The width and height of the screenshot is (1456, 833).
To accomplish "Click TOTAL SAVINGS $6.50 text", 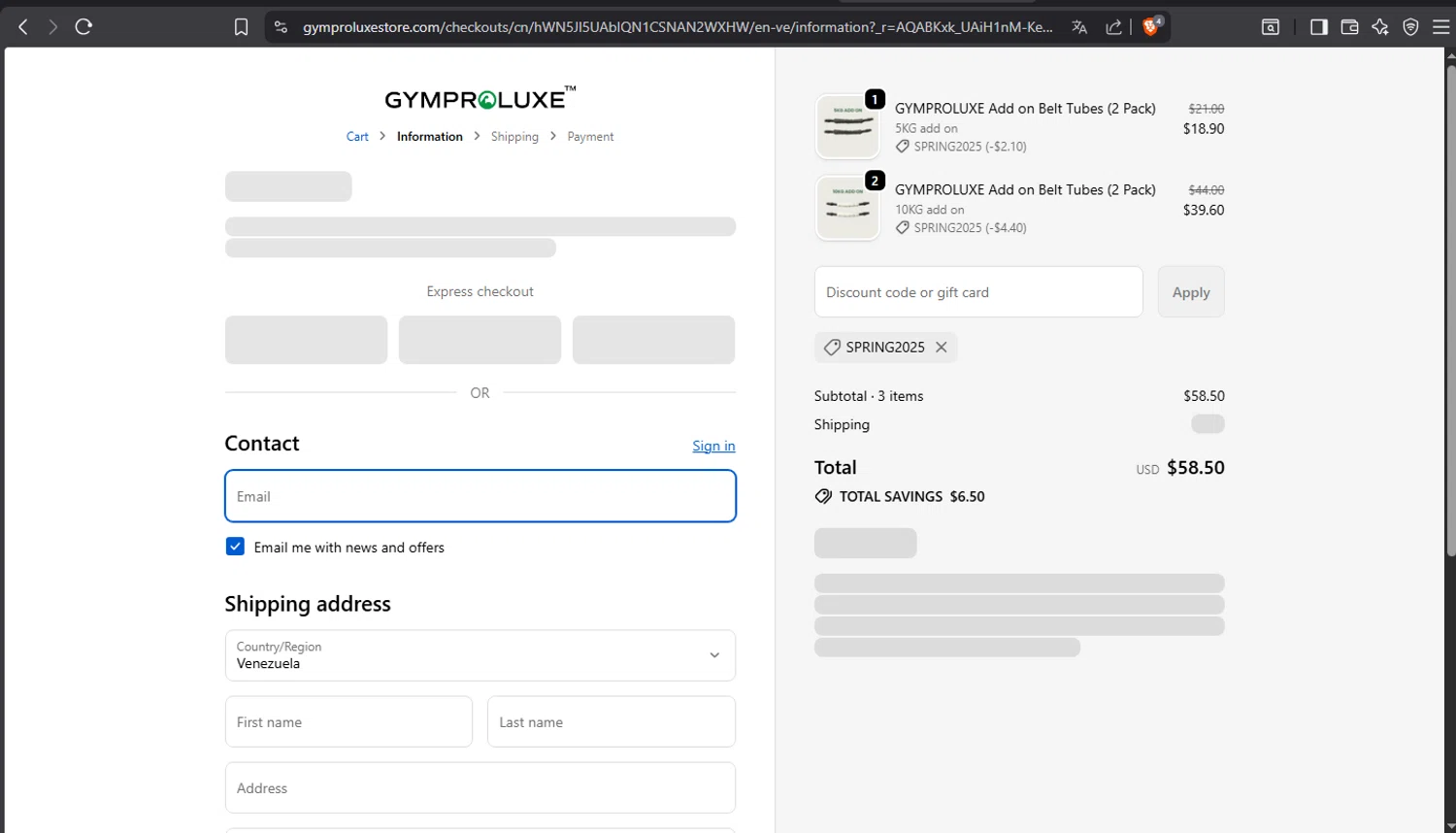I will coord(911,496).
